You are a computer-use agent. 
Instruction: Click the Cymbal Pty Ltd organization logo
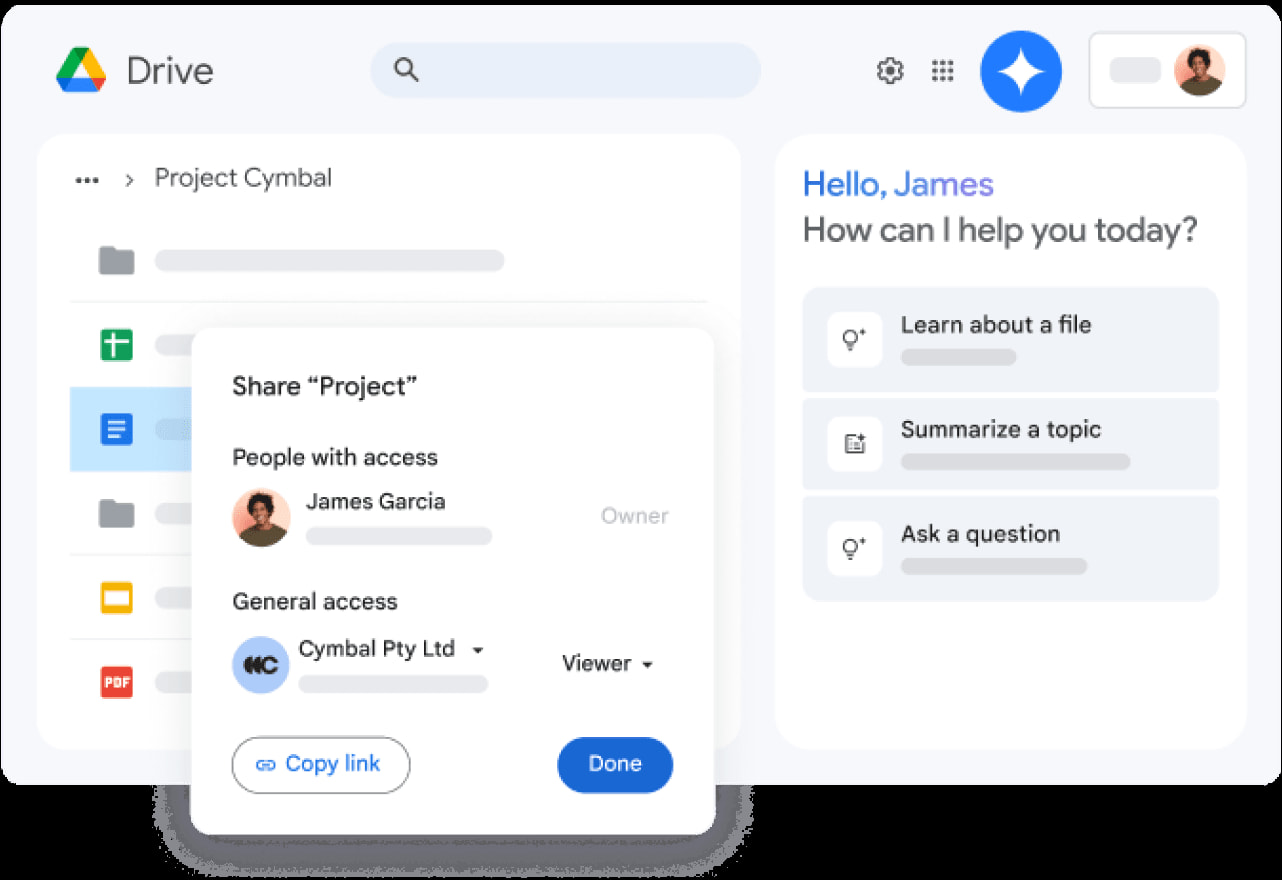click(260, 665)
